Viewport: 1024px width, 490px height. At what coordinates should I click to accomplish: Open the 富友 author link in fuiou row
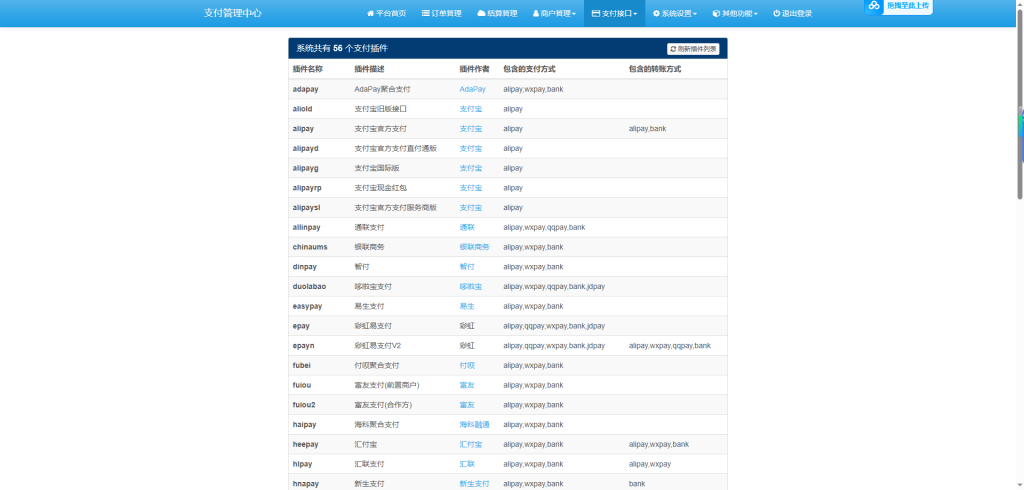tap(467, 385)
